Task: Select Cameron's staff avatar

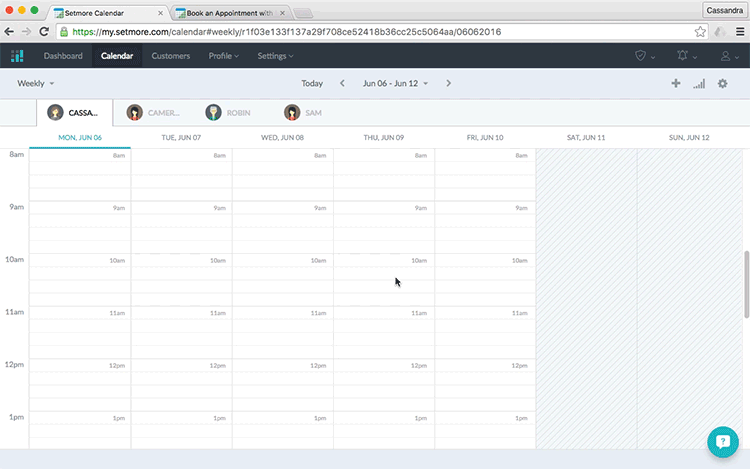Action: pyautogui.click(x=134, y=112)
